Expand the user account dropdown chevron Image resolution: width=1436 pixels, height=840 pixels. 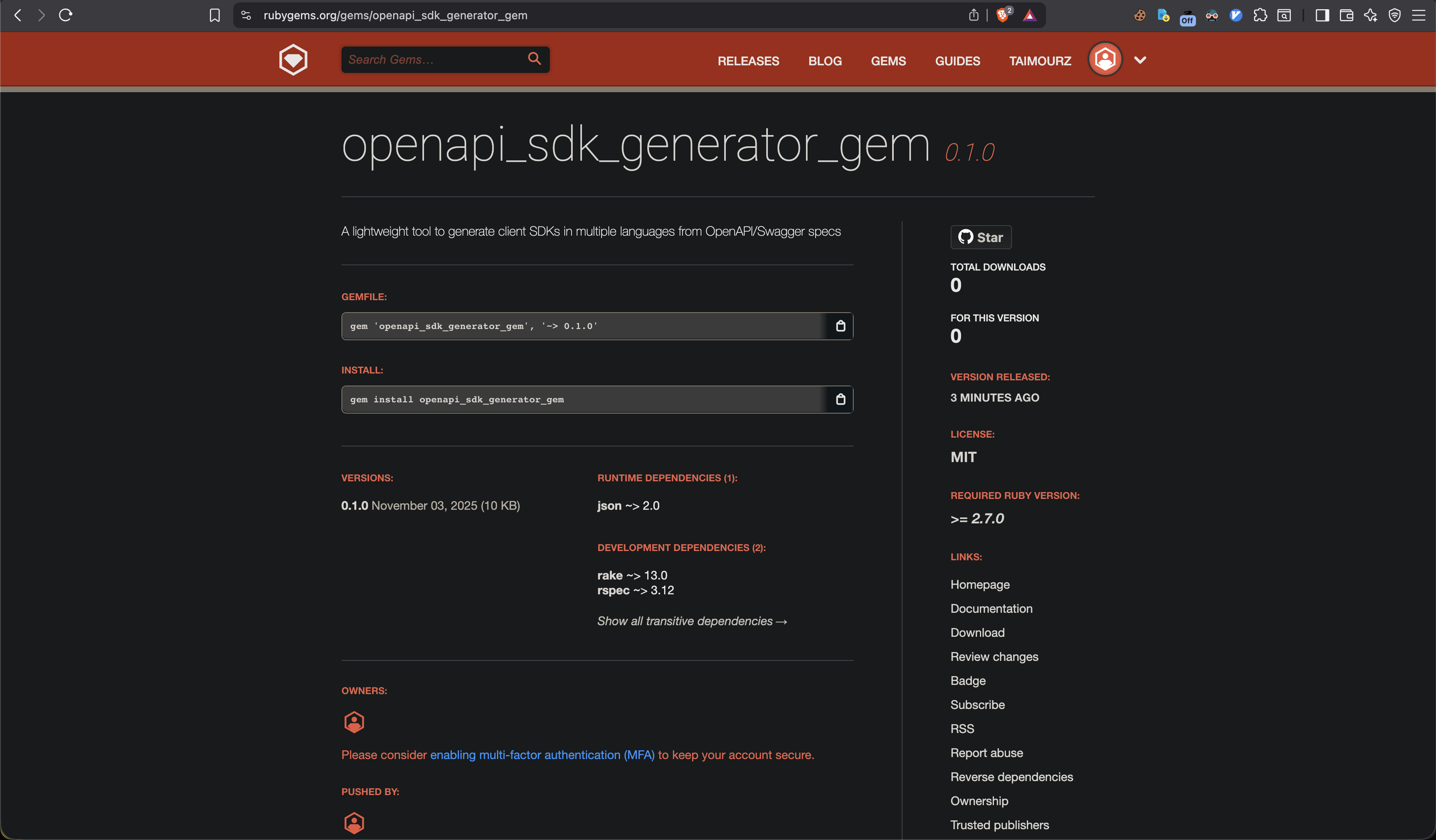pyautogui.click(x=1140, y=60)
